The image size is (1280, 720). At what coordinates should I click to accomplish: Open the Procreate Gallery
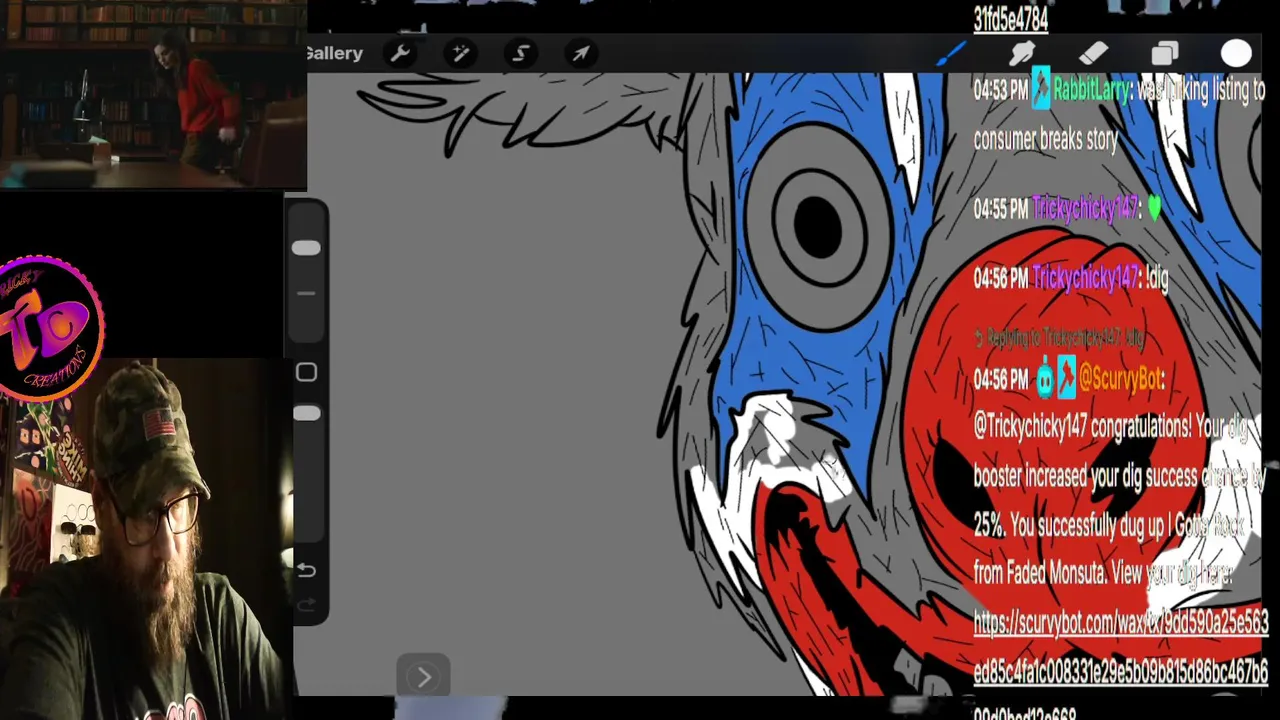tap(335, 53)
